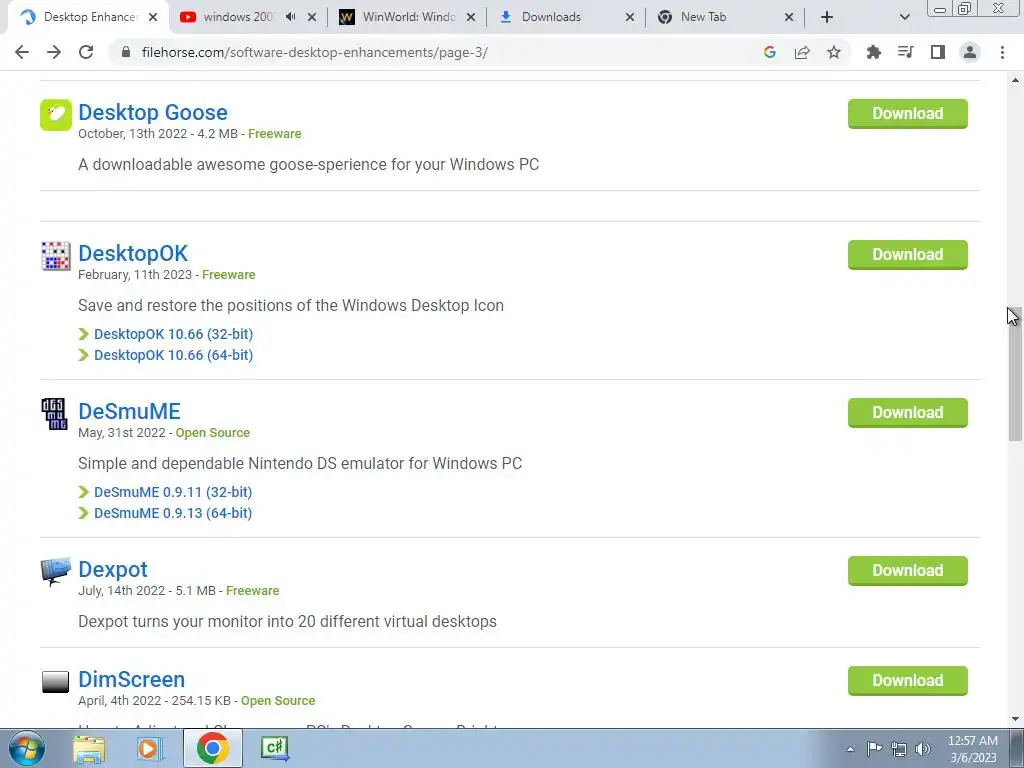Click the Action Center flag icon

[874, 749]
